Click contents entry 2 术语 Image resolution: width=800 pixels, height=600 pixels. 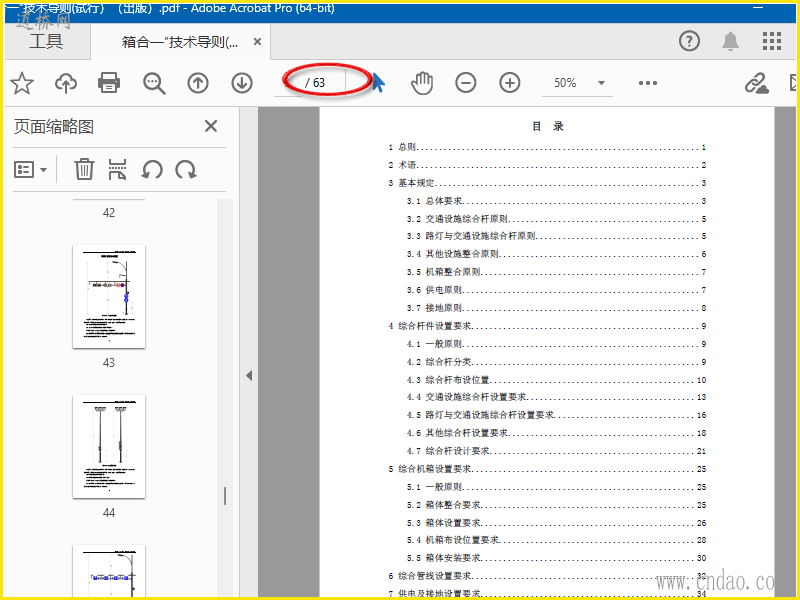546,165
